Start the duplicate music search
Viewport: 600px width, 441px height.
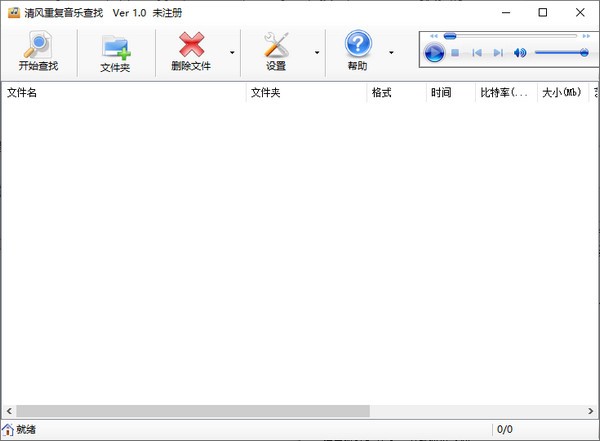(38, 52)
